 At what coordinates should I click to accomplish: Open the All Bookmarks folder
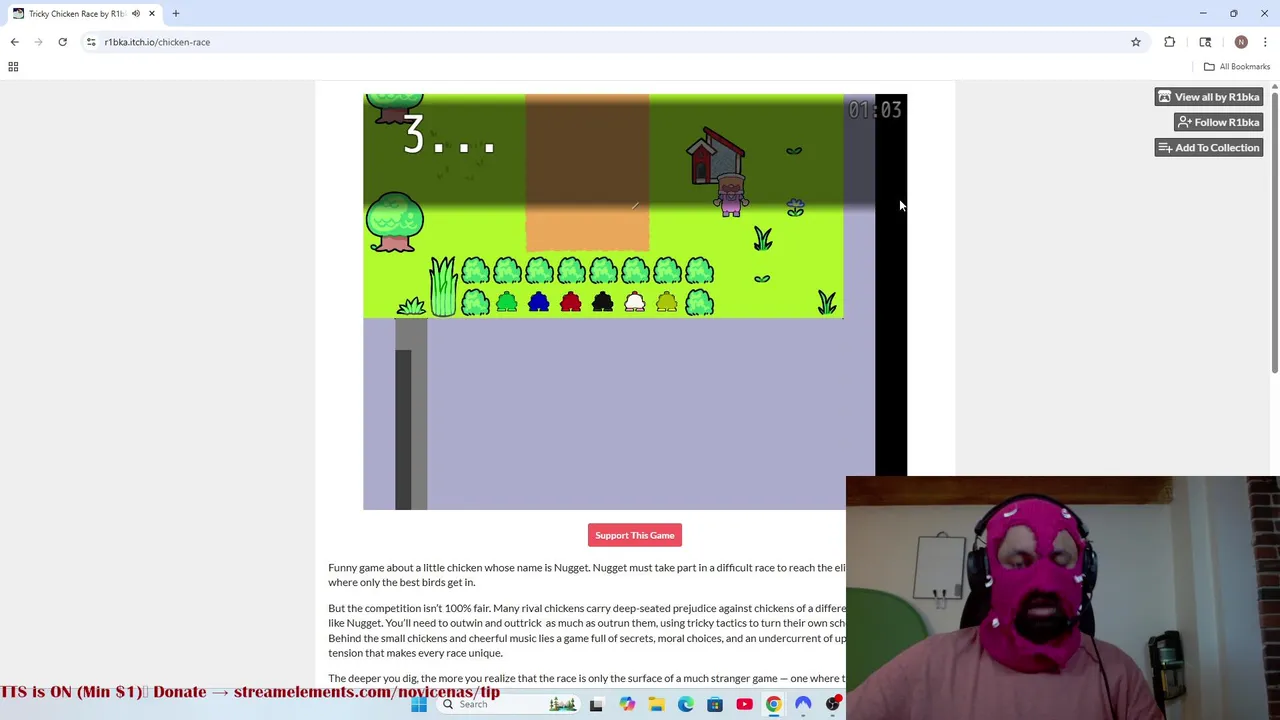pos(1237,67)
